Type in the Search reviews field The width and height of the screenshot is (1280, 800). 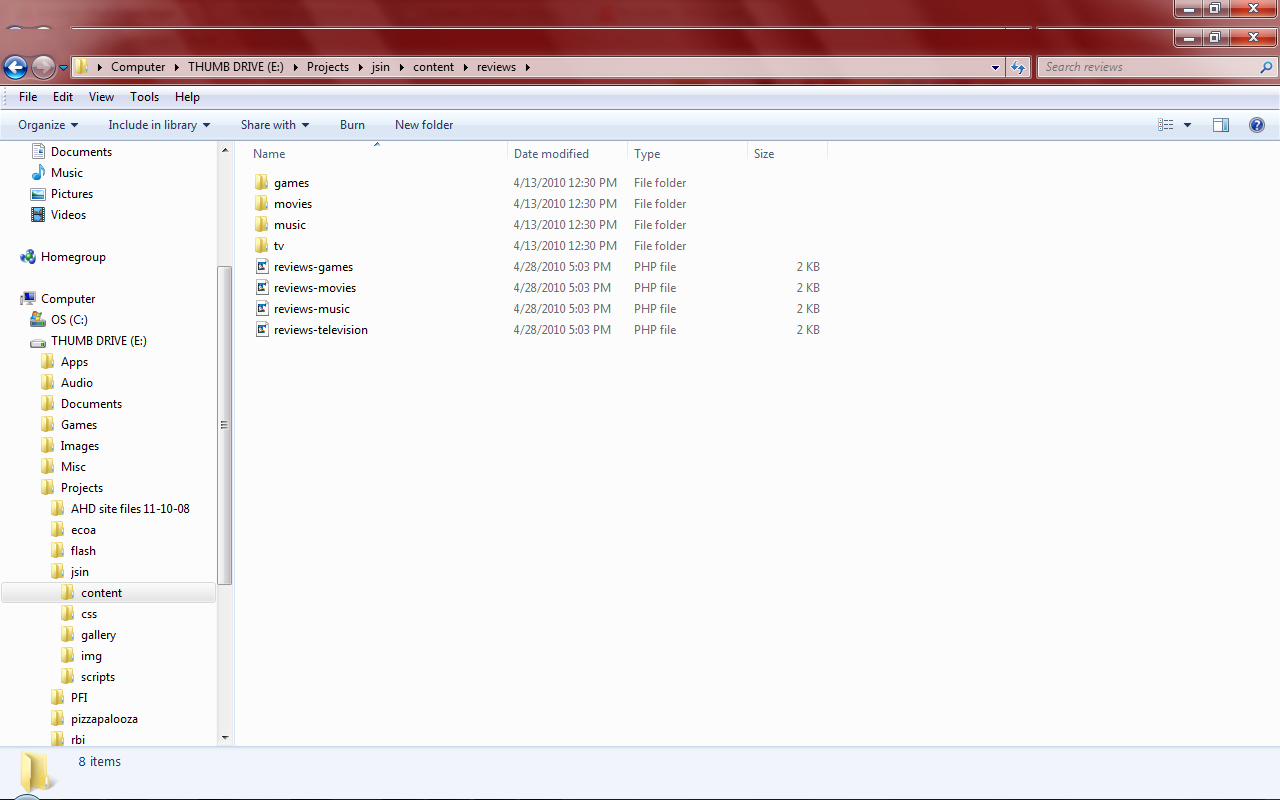click(x=1150, y=67)
